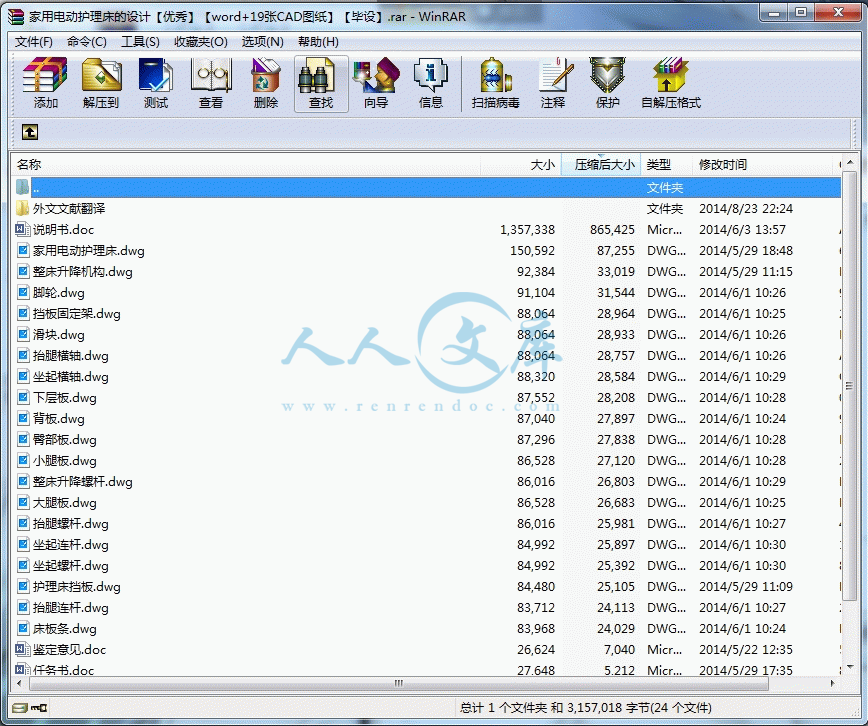The image size is (868, 726).
Task: Open the 命令(C) menu
Action: pos(86,42)
